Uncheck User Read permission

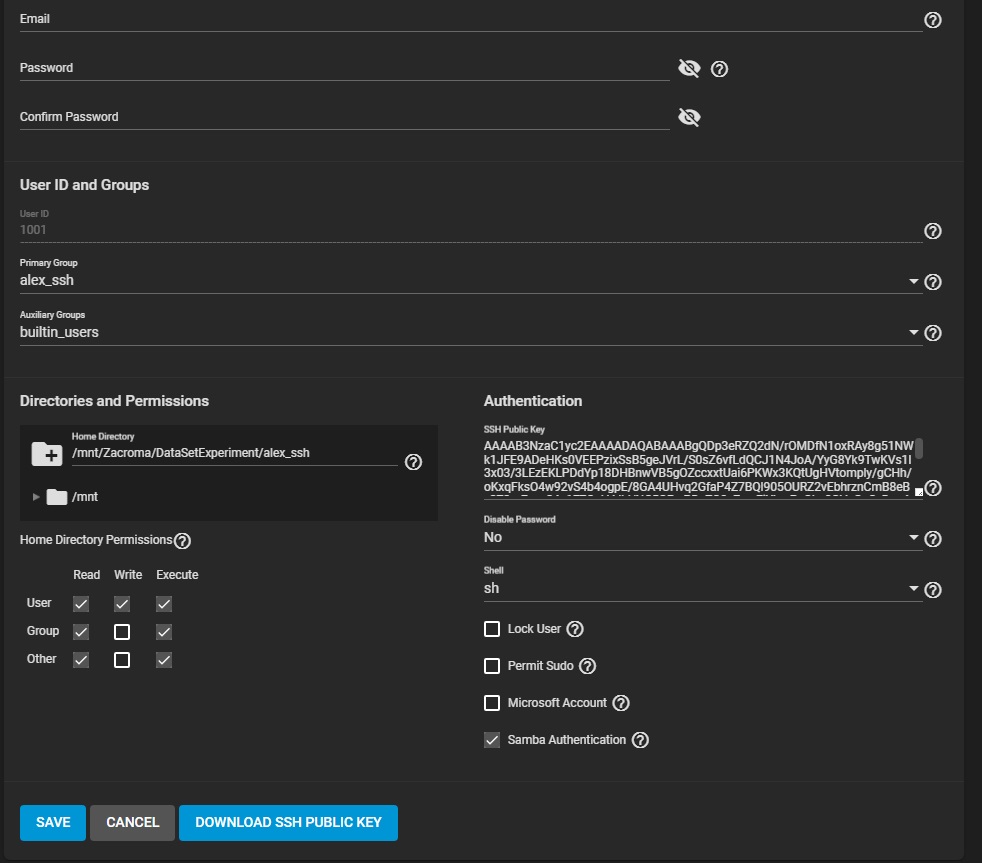point(81,604)
